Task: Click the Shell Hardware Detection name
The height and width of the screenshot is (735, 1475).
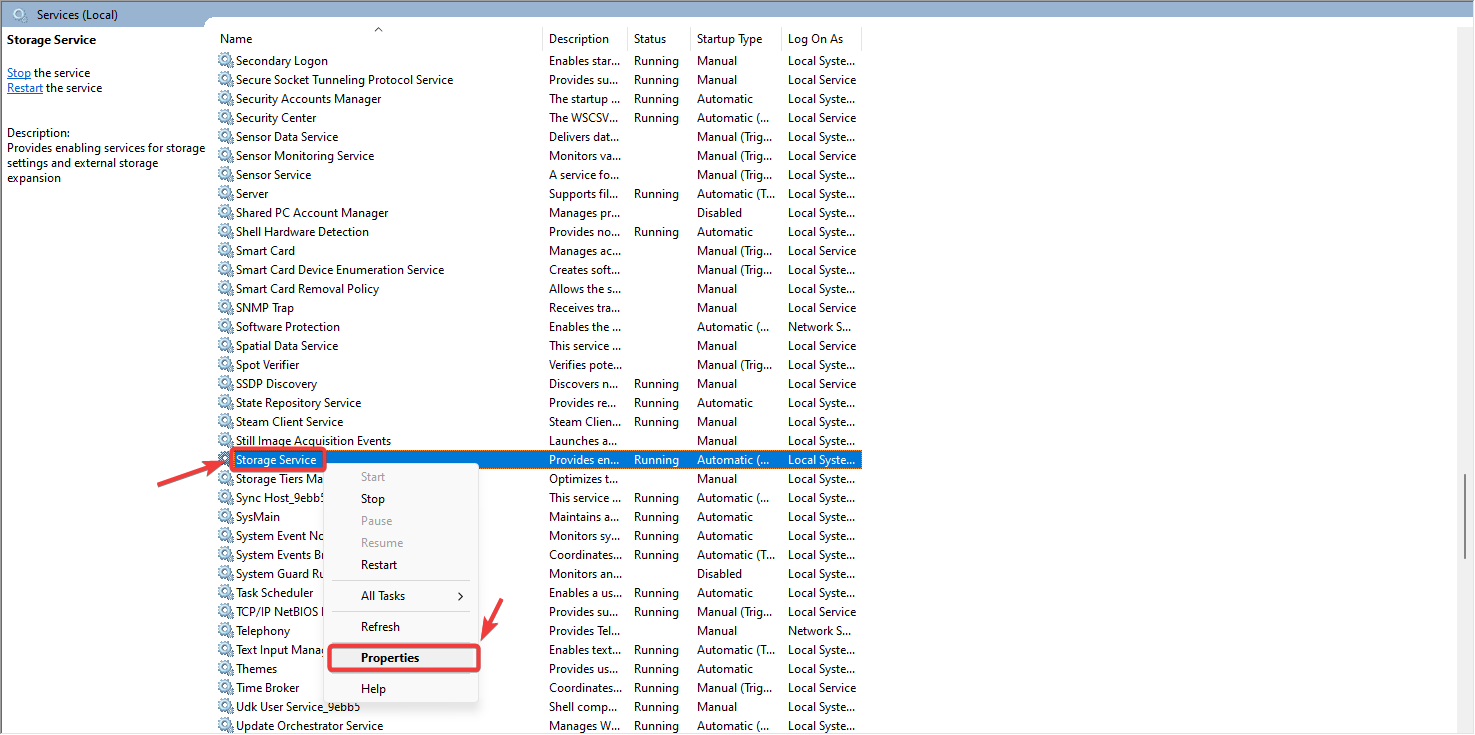Action: coord(302,232)
